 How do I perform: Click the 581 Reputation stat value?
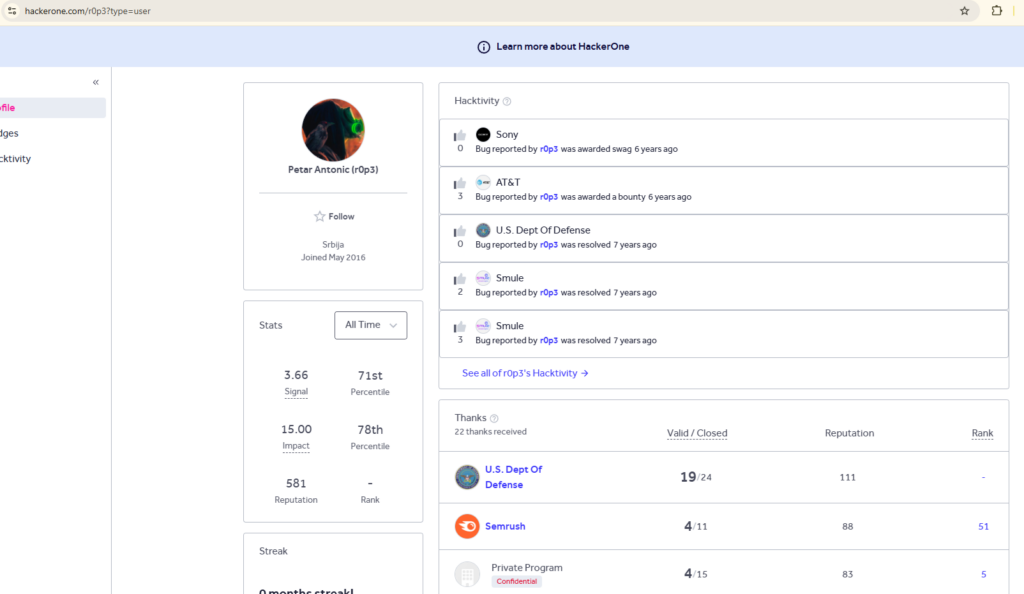[x=296, y=484]
